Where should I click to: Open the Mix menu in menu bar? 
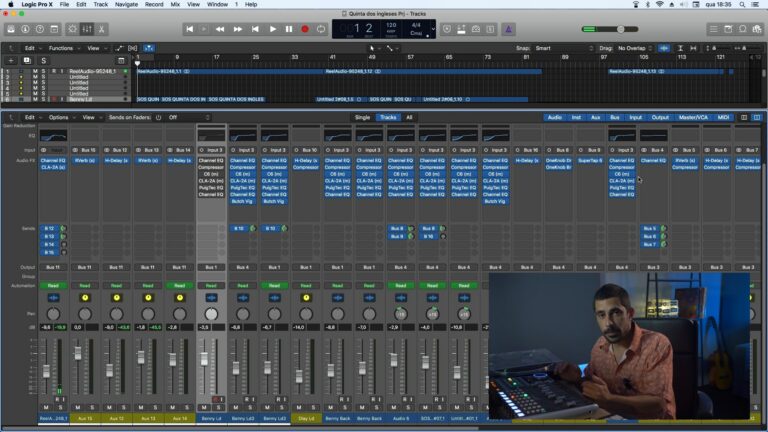click(175, 4)
